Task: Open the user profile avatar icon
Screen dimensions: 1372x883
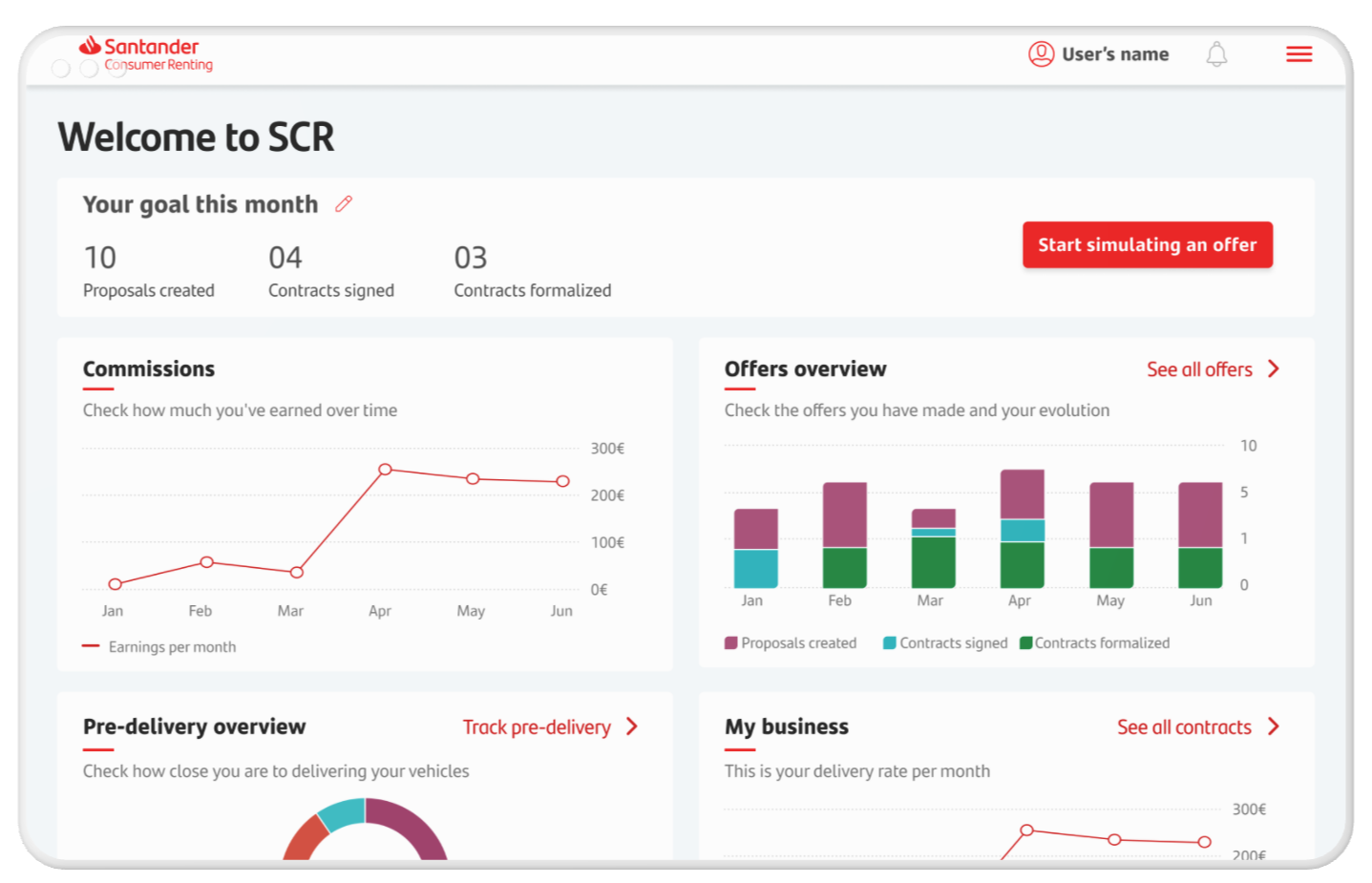Action: tap(1041, 54)
